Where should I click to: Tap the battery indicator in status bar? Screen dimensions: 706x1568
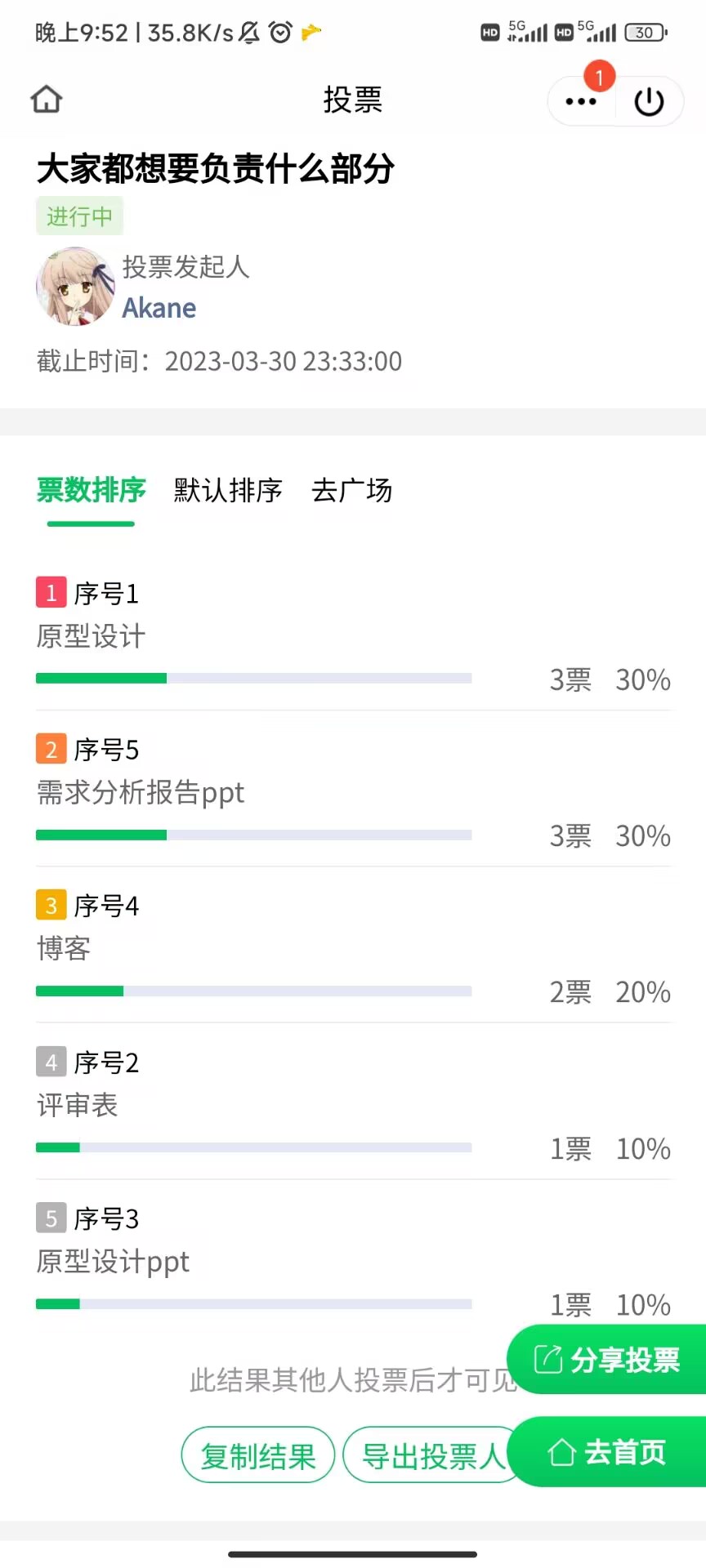(x=646, y=33)
